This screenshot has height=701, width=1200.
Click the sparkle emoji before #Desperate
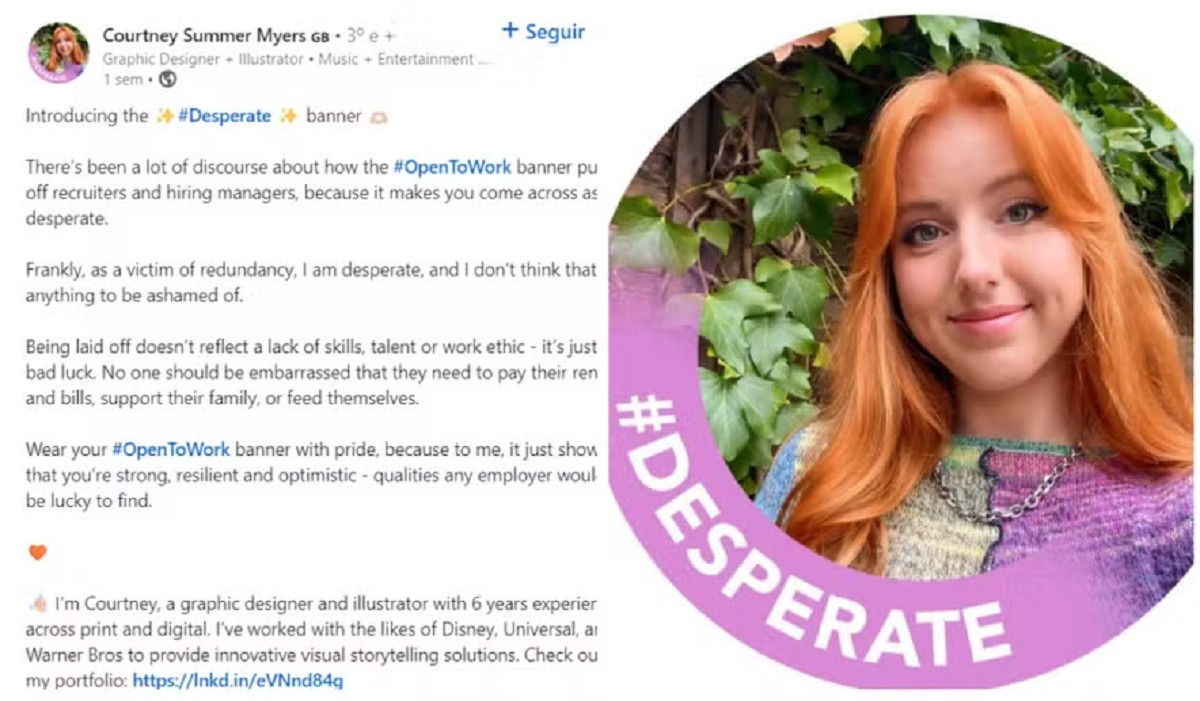164,116
